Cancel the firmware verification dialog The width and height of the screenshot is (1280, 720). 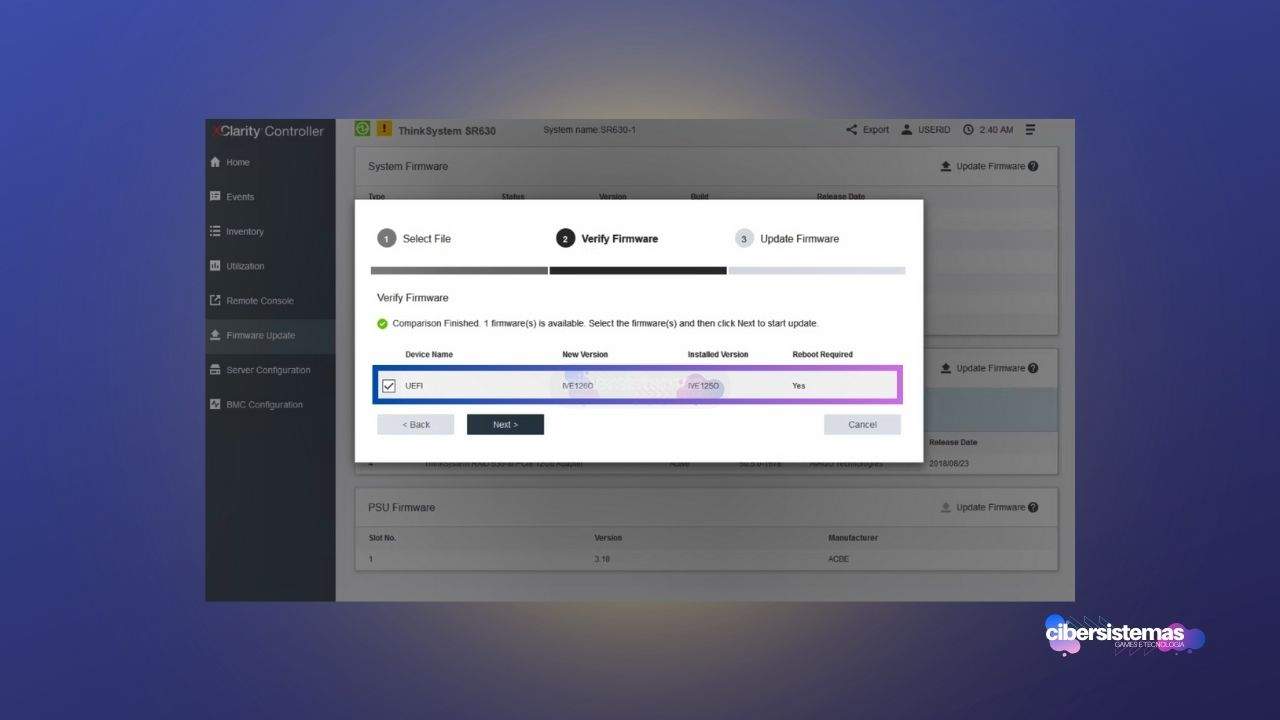[862, 425]
